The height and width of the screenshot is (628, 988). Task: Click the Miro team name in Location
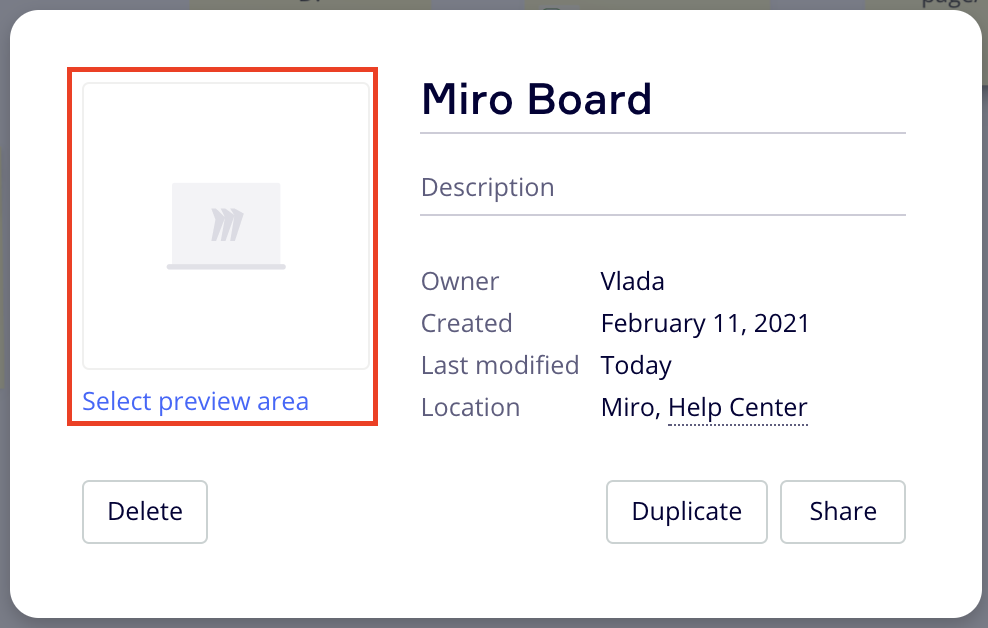(629, 408)
